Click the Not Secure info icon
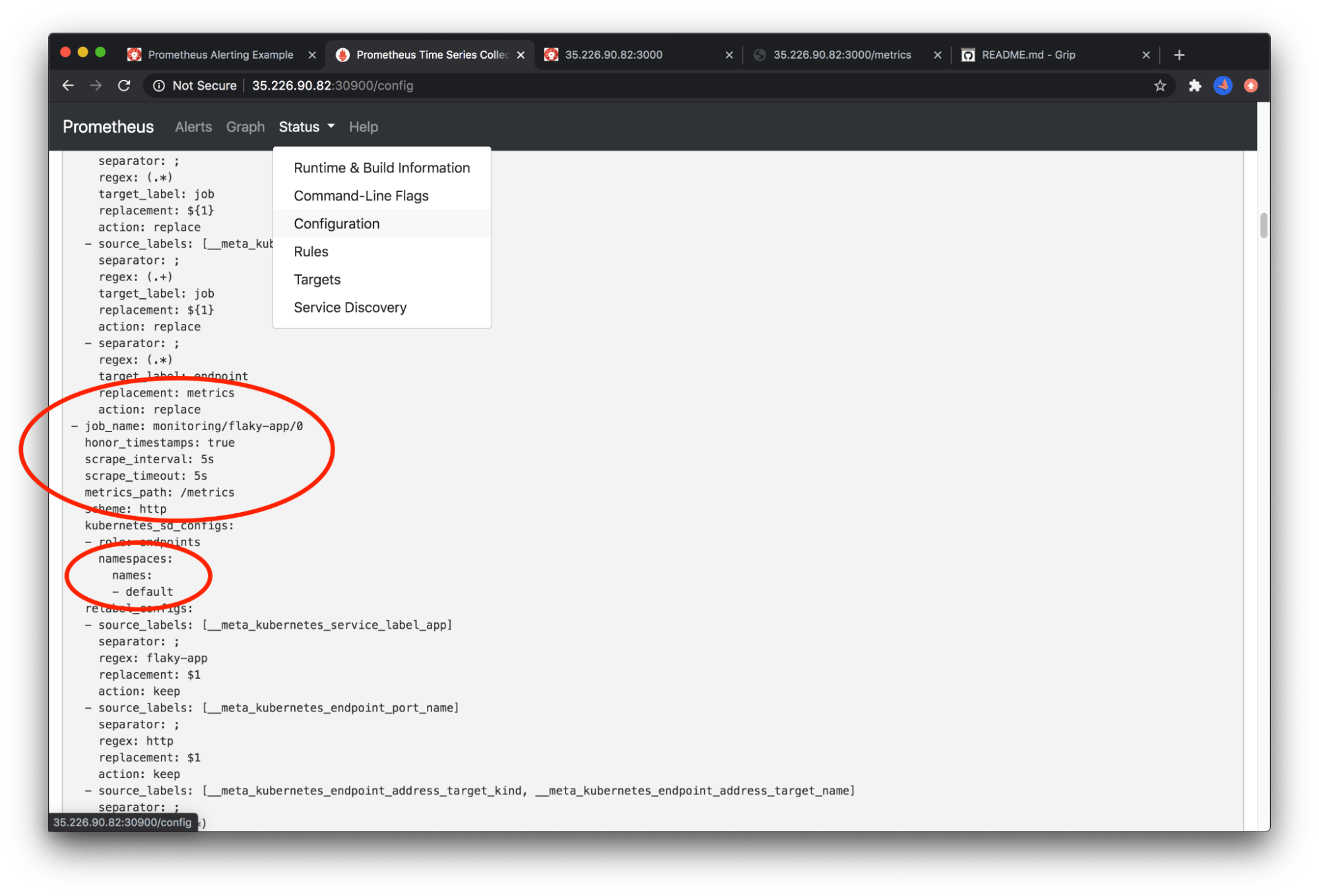Viewport: 1319px width, 896px height. tap(160, 85)
